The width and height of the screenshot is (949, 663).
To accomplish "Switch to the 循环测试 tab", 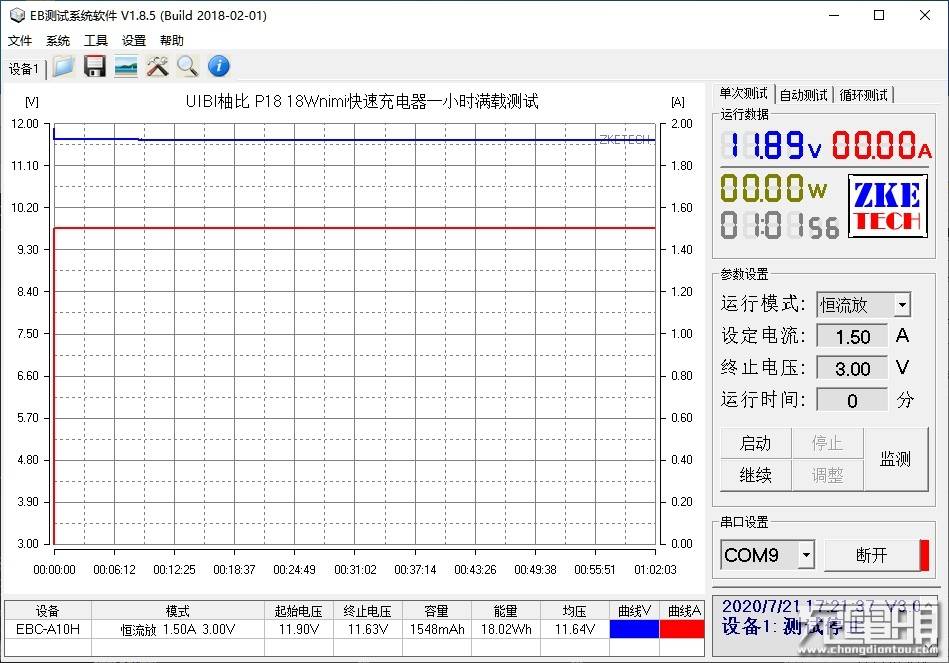I will 862,94.
